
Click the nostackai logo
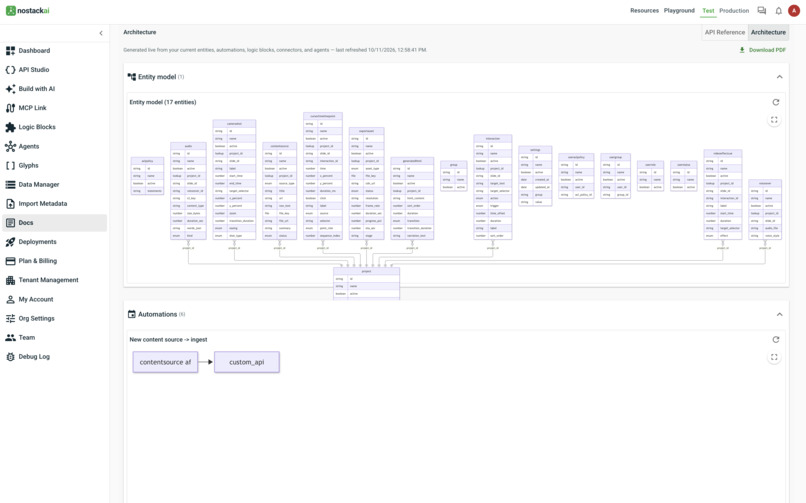coord(28,10)
